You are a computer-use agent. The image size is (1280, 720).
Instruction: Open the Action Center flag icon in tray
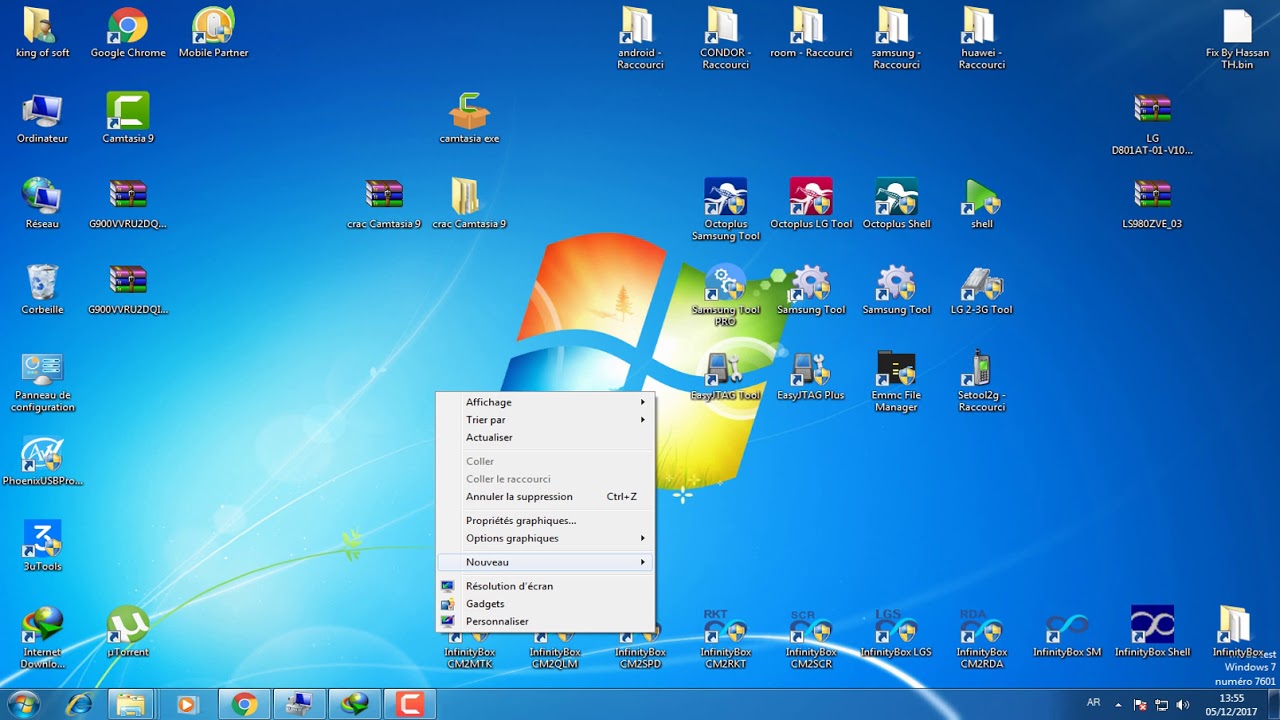pyautogui.click(x=1140, y=705)
